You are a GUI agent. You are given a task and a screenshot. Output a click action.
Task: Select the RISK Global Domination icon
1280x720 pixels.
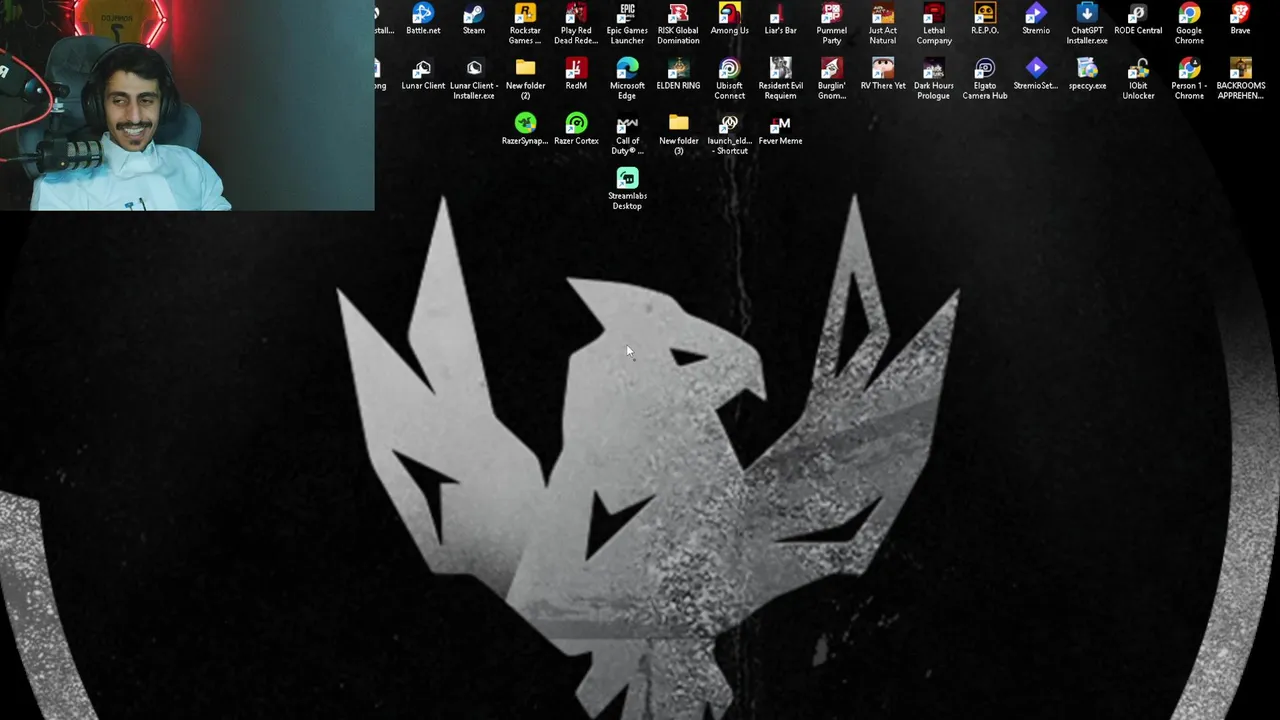pyautogui.click(x=678, y=24)
